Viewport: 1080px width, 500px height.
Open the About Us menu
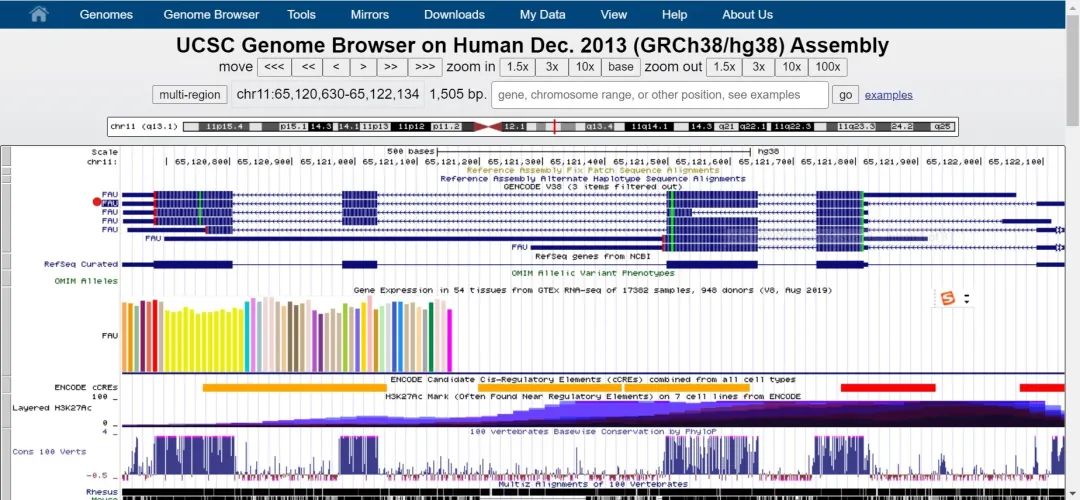click(747, 14)
